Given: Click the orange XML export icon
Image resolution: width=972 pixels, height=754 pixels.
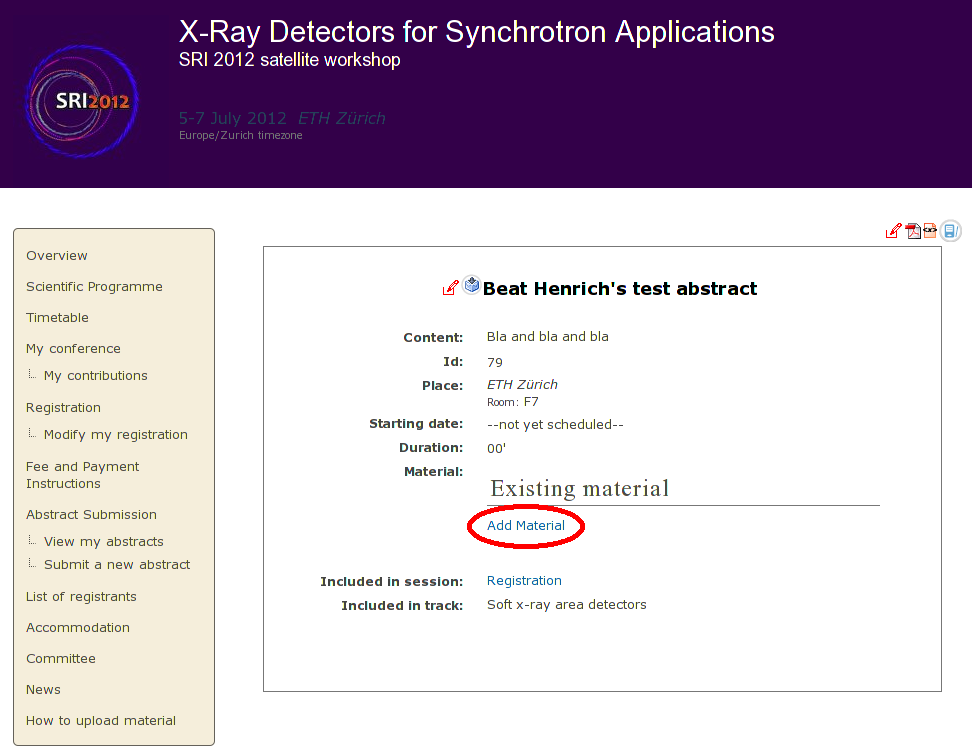Looking at the screenshot, I should 930,231.
